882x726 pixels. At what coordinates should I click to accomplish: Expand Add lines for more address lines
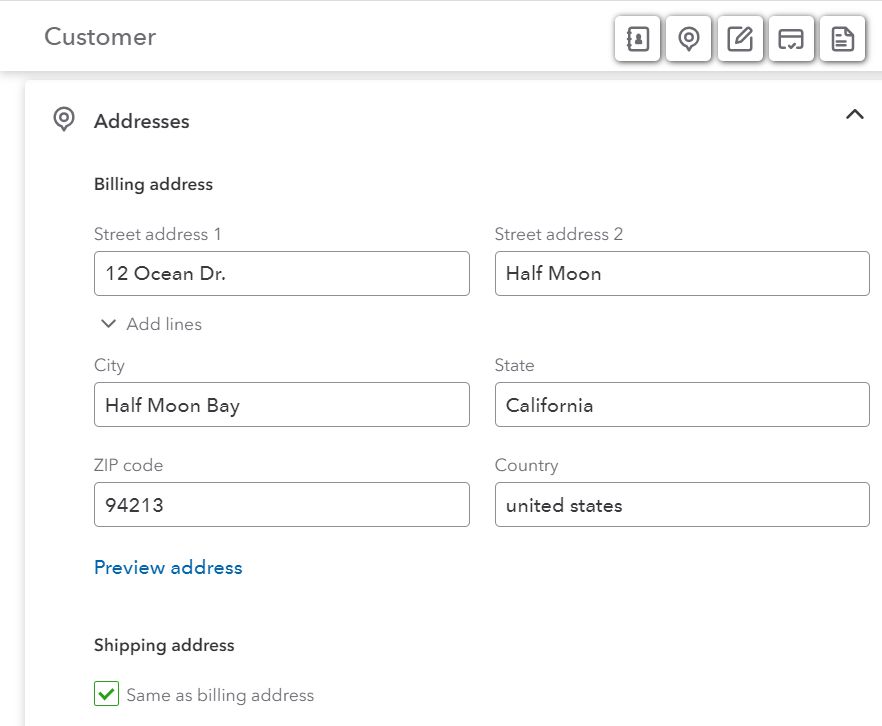point(151,324)
